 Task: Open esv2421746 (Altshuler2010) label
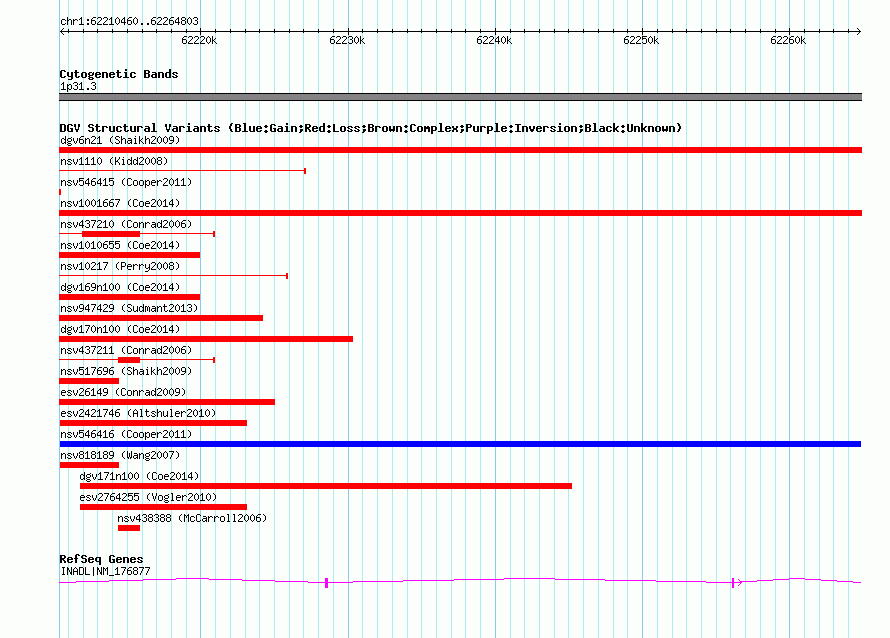point(138,413)
